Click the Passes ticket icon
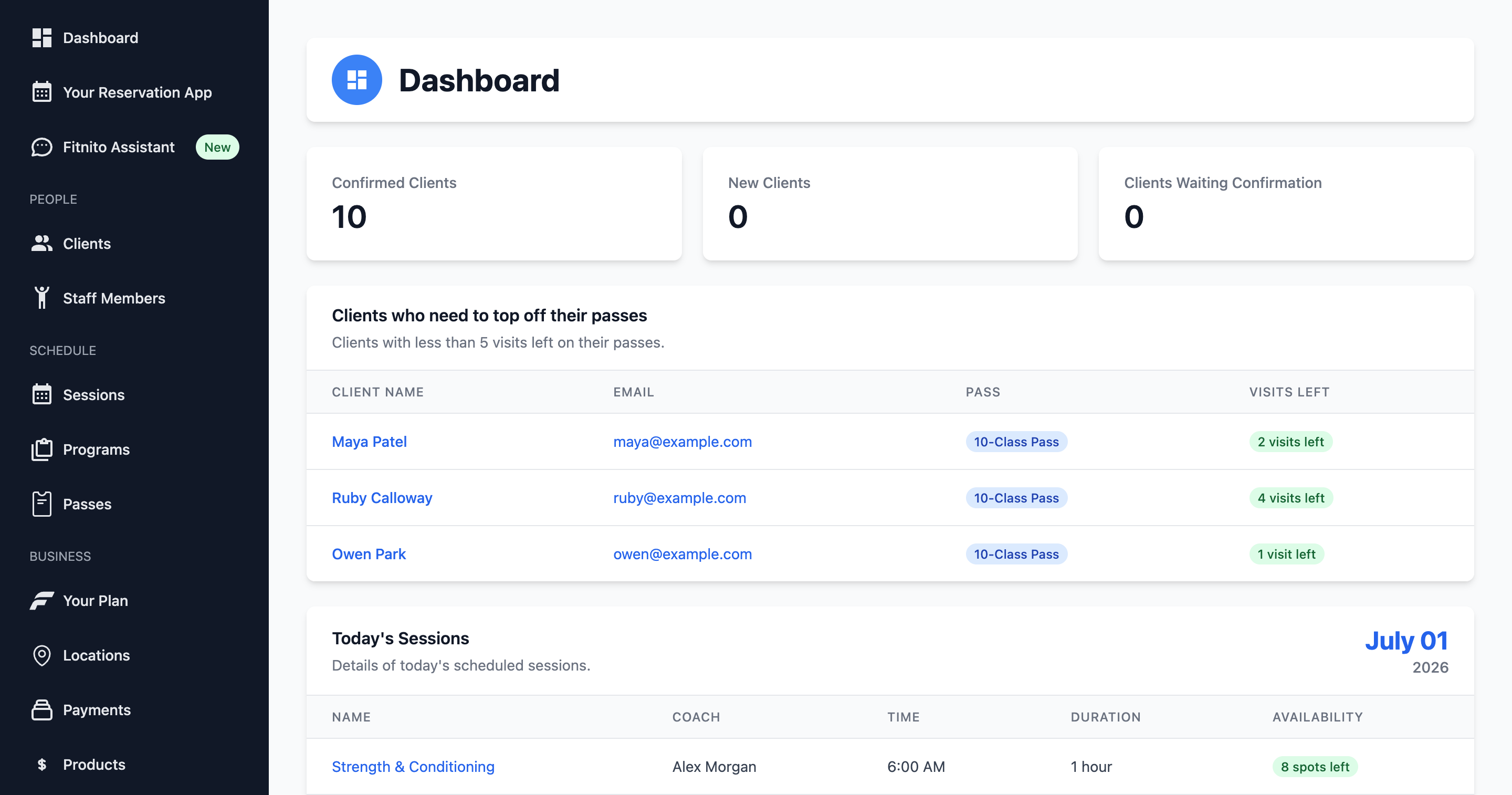The width and height of the screenshot is (1512, 795). click(x=41, y=504)
